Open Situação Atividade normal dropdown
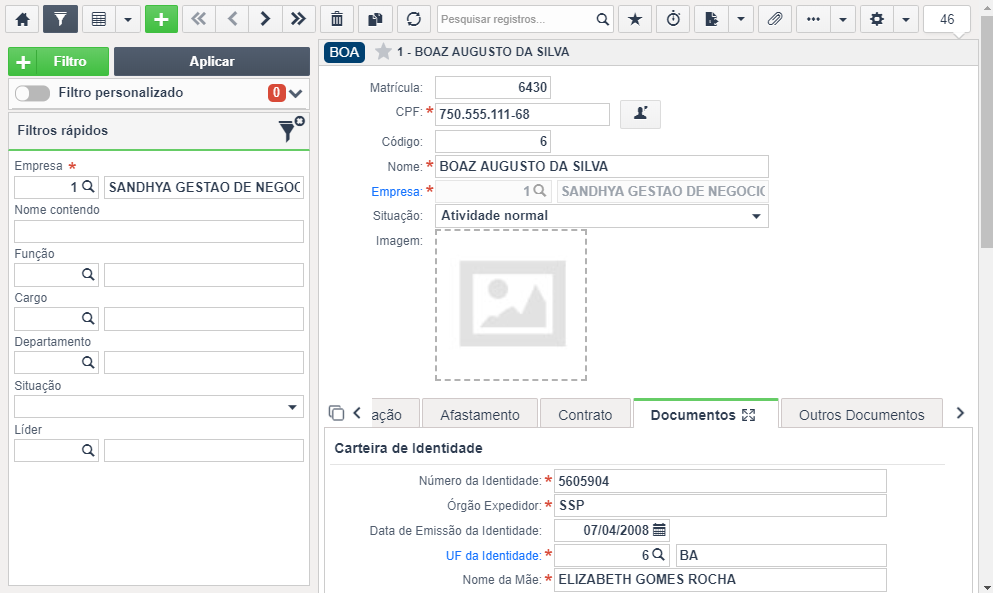This screenshot has height=593, width=993. click(x=602, y=216)
